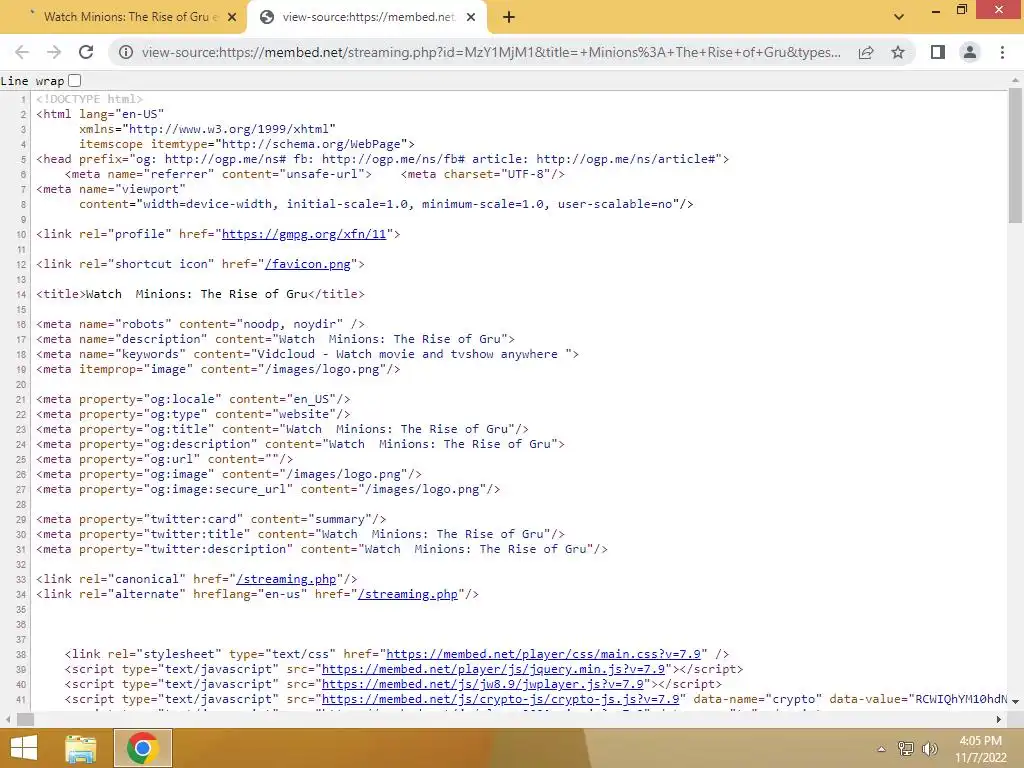Open the network tray icon
The height and width of the screenshot is (768, 1024).
pos(906,749)
